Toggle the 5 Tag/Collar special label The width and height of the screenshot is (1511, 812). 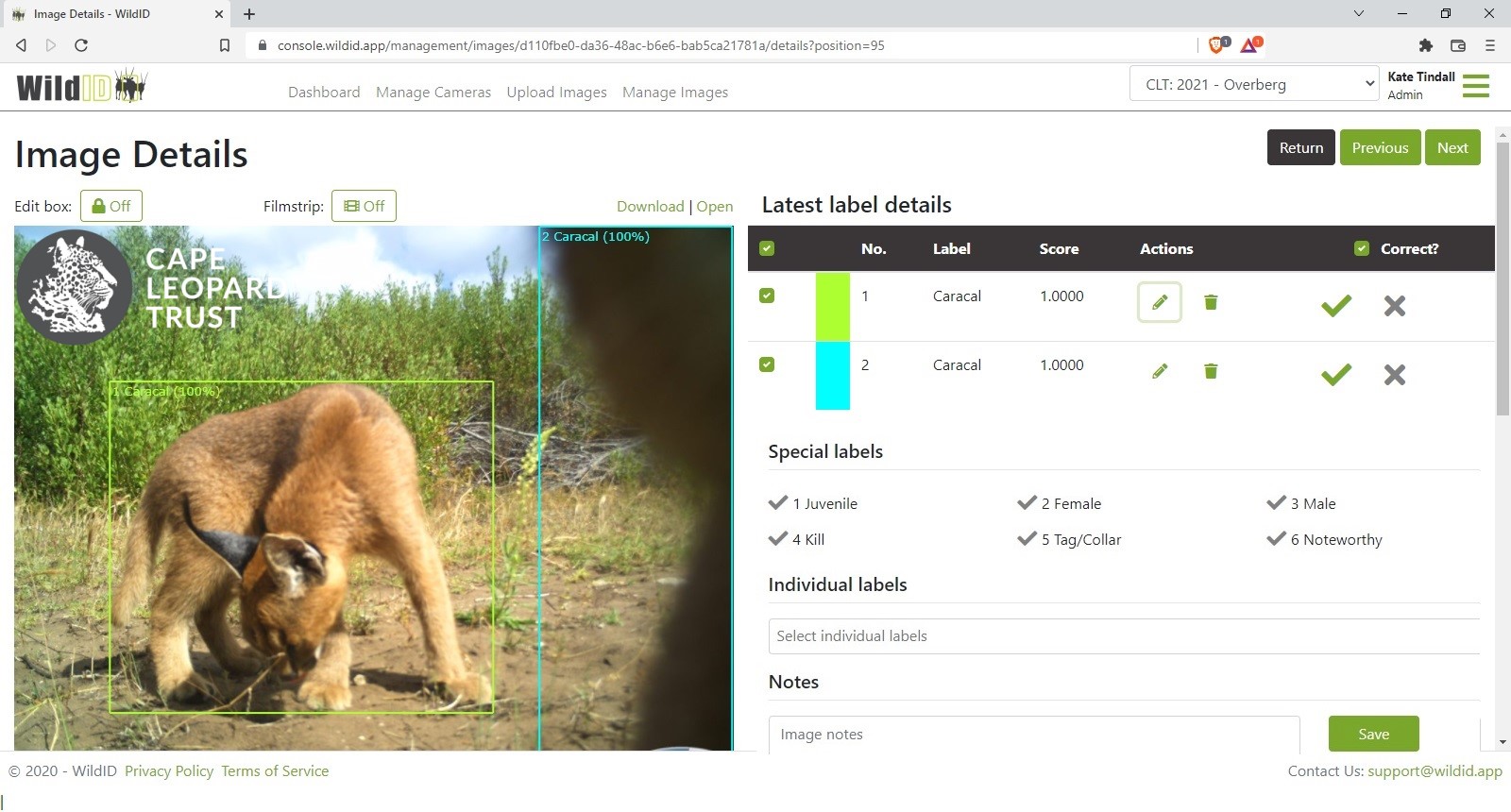click(x=1069, y=539)
